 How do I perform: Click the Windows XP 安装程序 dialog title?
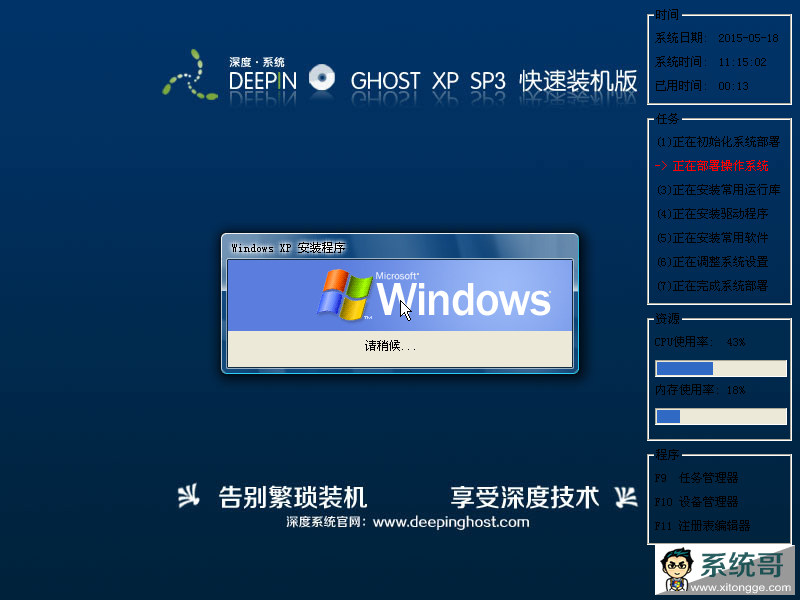pyautogui.click(x=288, y=248)
